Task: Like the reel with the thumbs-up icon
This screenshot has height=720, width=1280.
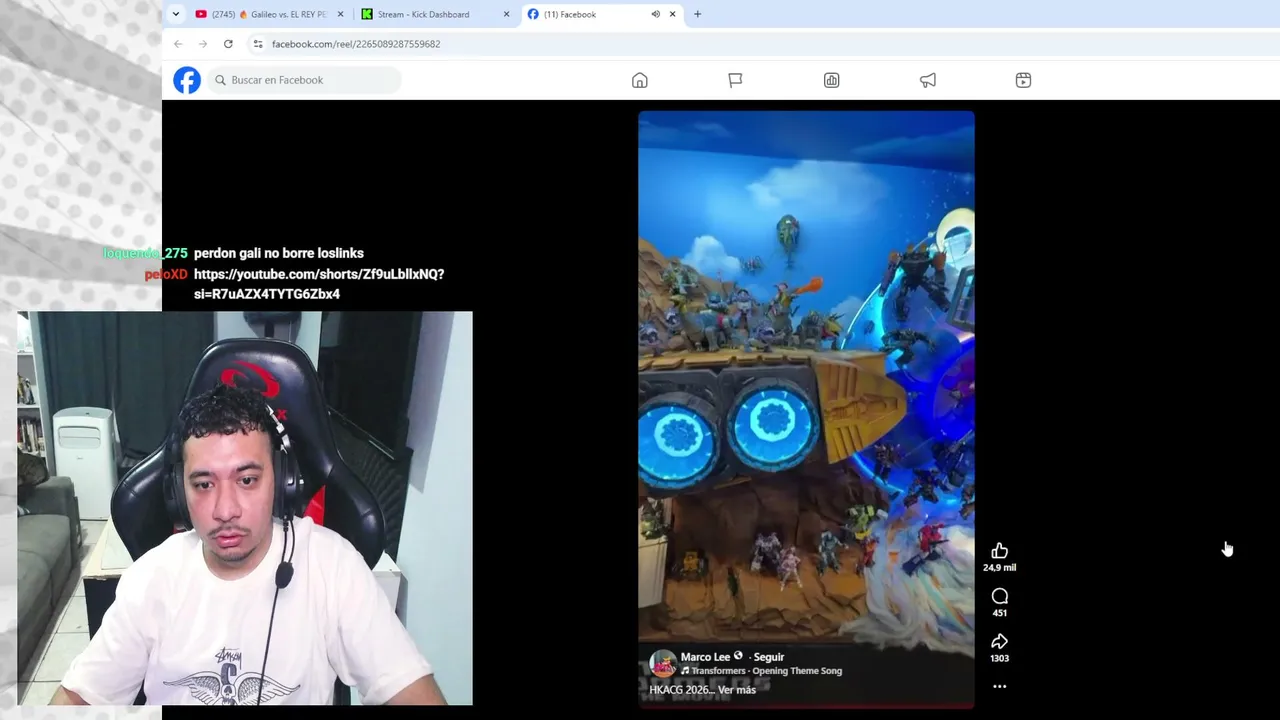Action: 999,551
